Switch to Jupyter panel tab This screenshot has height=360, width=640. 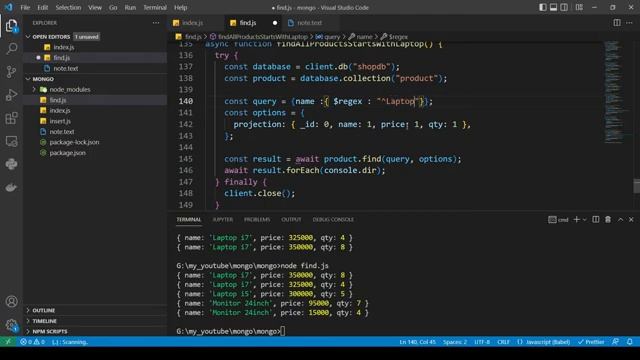click(222, 220)
